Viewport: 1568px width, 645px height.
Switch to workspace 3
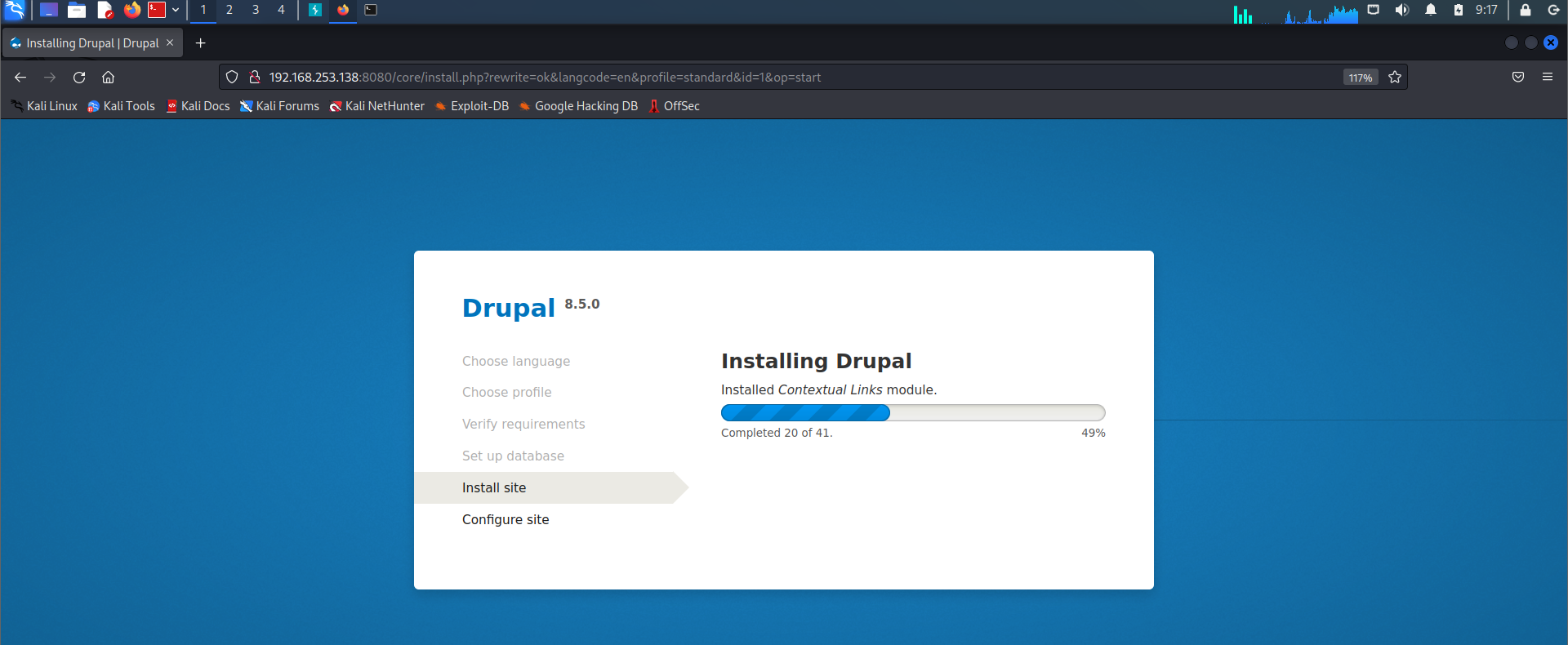[256, 10]
